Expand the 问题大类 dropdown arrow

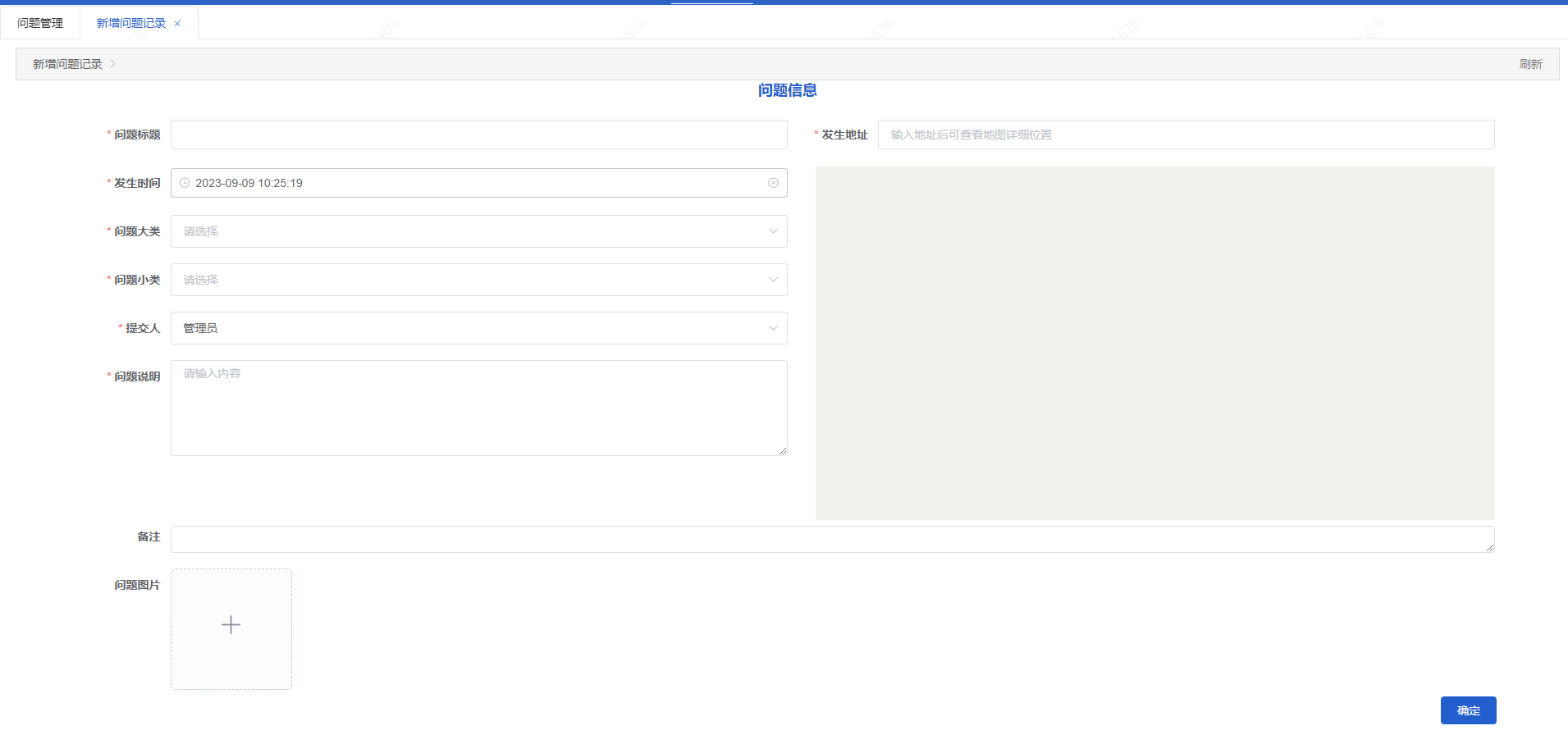click(x=773, y=231)
